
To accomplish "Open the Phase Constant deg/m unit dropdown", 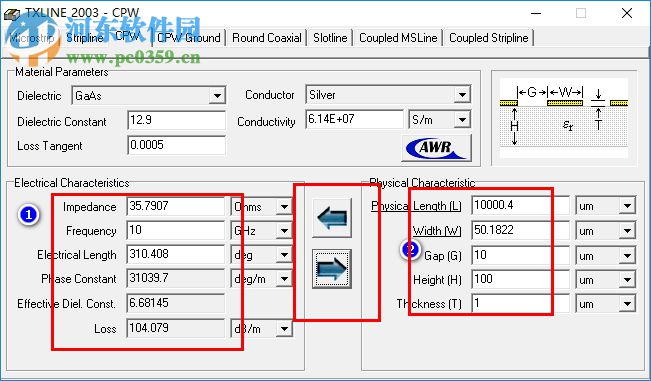I will [284, 279].
